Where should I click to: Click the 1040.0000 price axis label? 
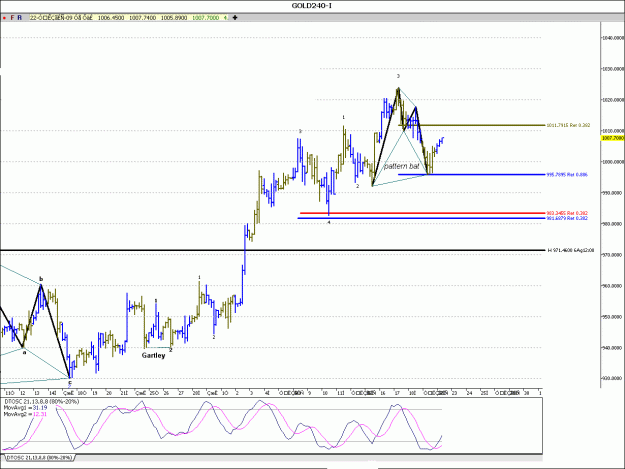(x=613, y=38)
